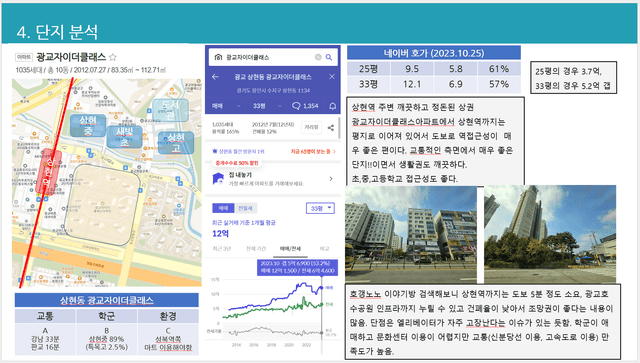Click the 상현역 주변 깨끗하고 정돈된 상권 text
The height and width of the screenshot is (363, 640).
[x=413, y=107]
